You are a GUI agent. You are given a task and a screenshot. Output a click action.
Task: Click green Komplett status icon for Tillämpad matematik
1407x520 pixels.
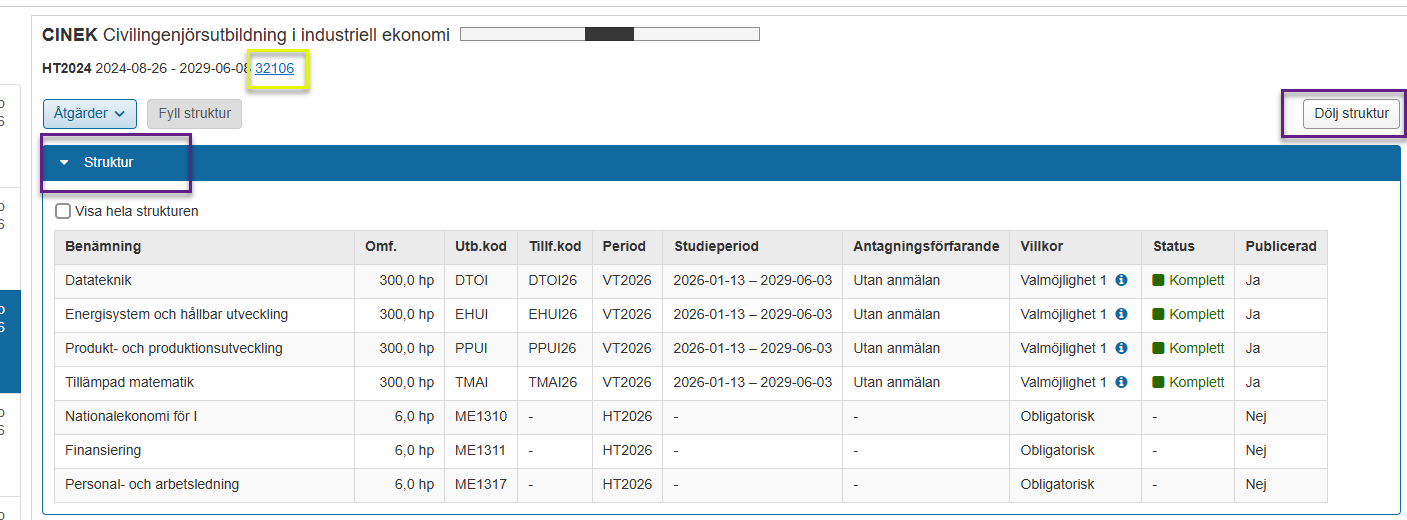[x=1159, y=383]
